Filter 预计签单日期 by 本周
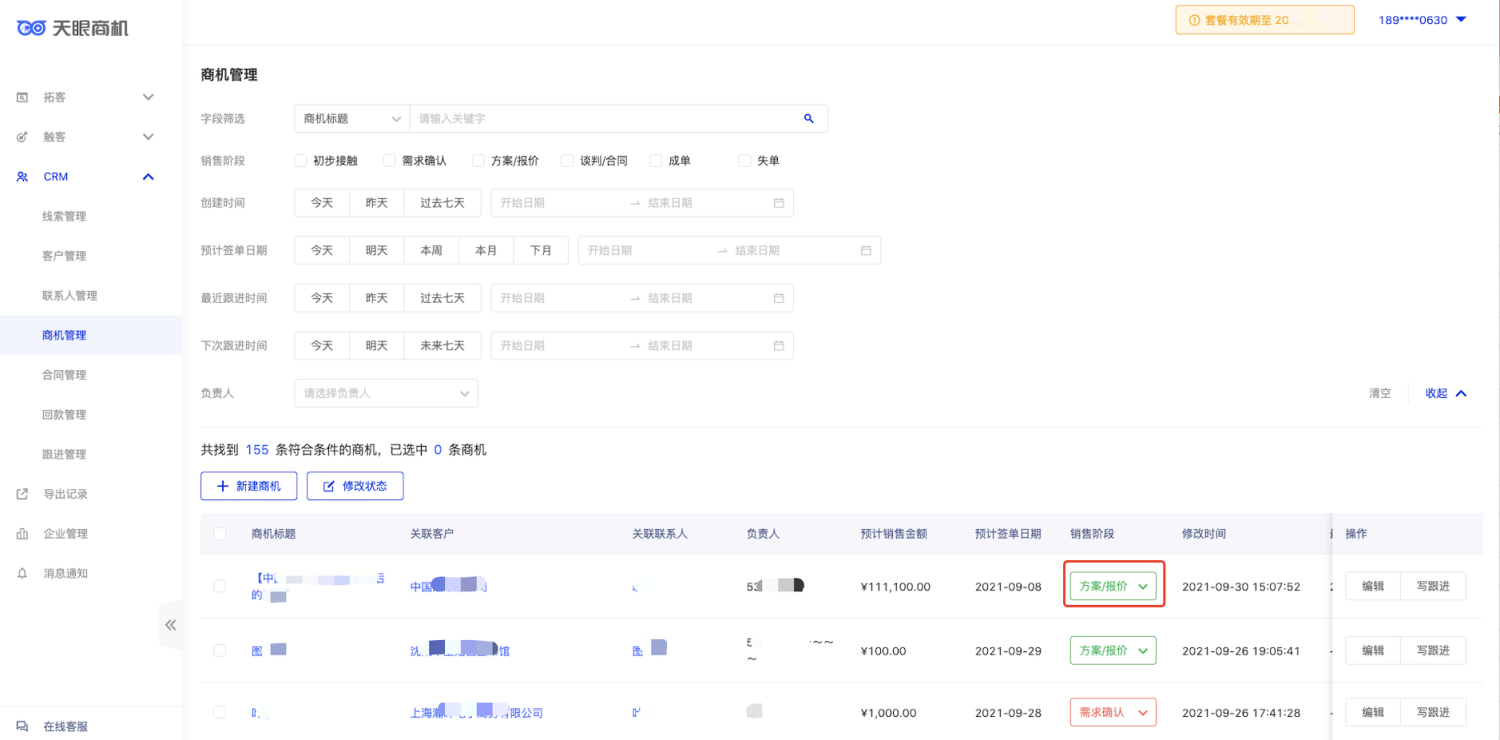The image size is (1500, 740). coord(431,250)
